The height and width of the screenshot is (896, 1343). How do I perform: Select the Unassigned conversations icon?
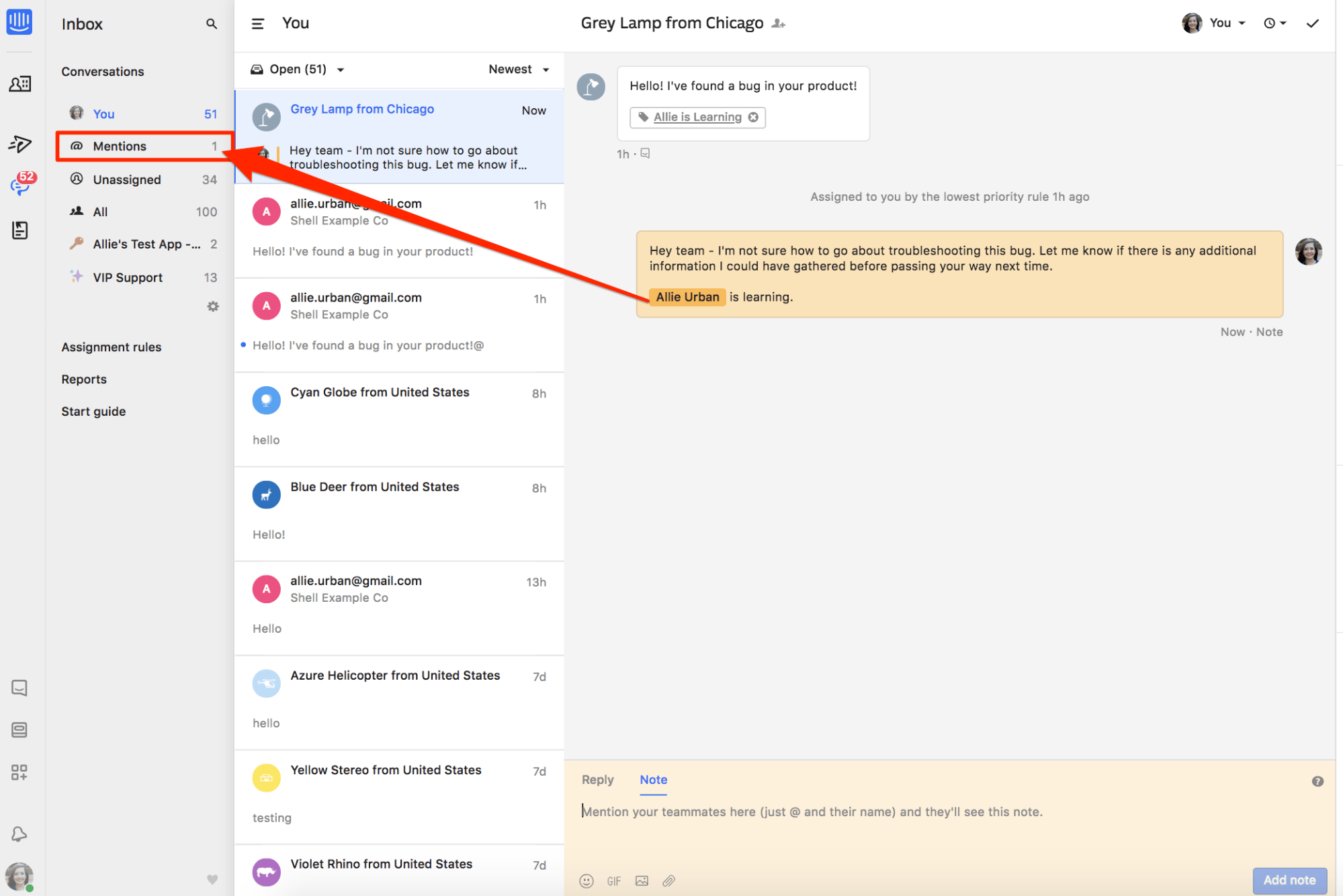click(77, 179)
